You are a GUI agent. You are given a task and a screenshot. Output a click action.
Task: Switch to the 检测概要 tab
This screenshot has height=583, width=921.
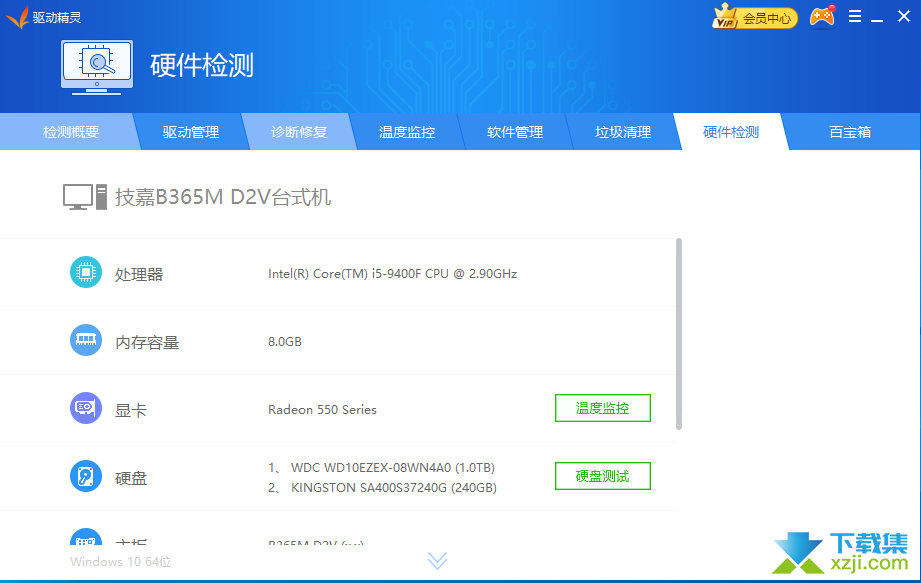[70, 132]
